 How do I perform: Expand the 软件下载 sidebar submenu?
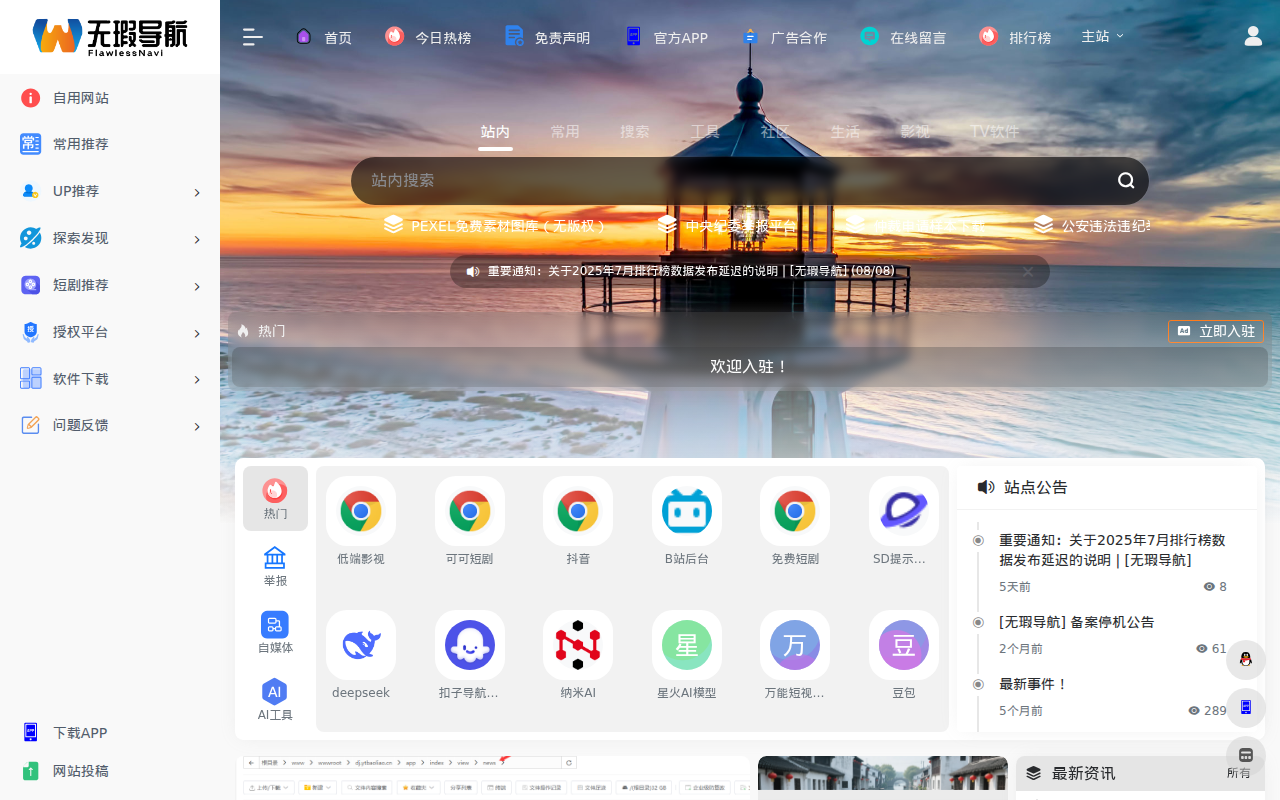[x=110, y=379]
